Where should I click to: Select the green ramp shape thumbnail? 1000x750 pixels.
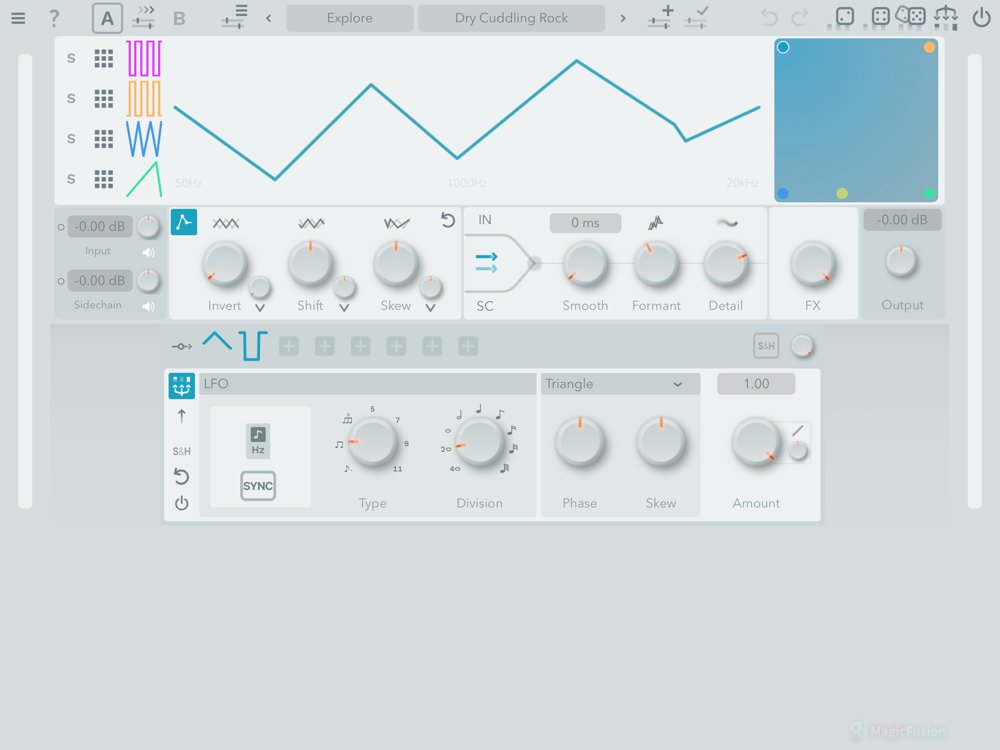pos(144,179)
